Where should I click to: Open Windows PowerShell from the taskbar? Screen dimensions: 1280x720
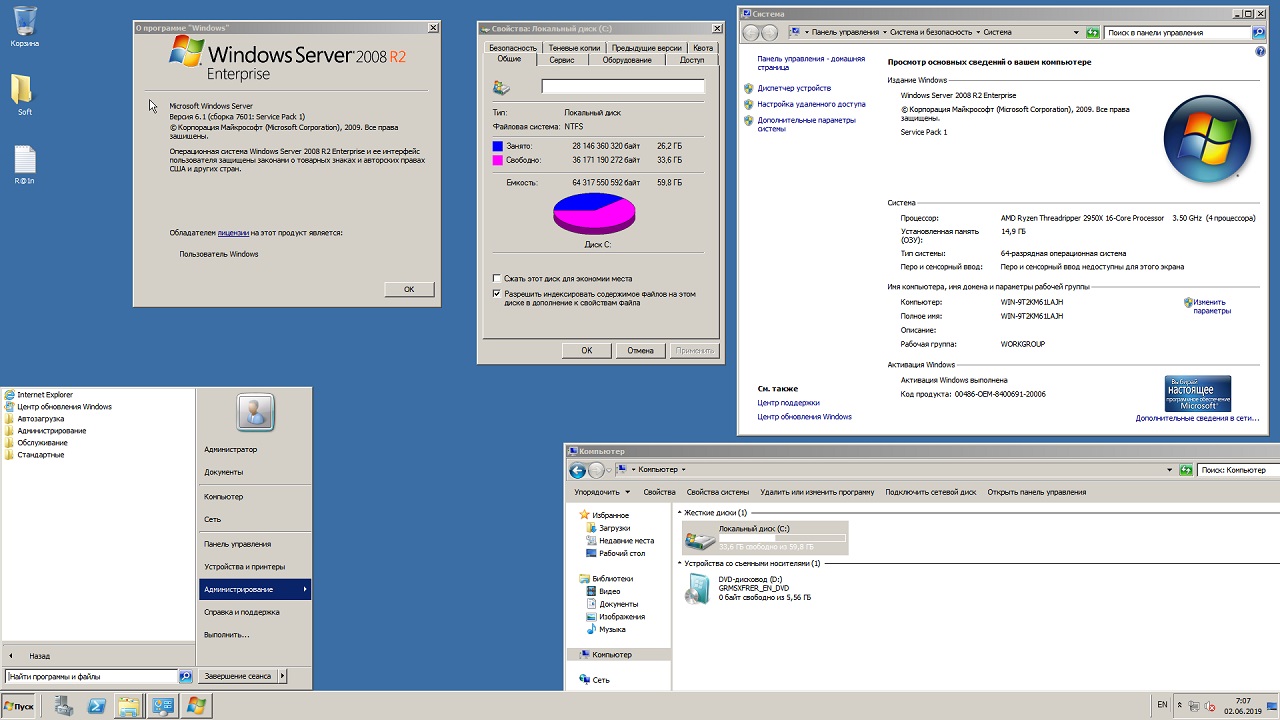pyautogui.click(x=96, y=706)
